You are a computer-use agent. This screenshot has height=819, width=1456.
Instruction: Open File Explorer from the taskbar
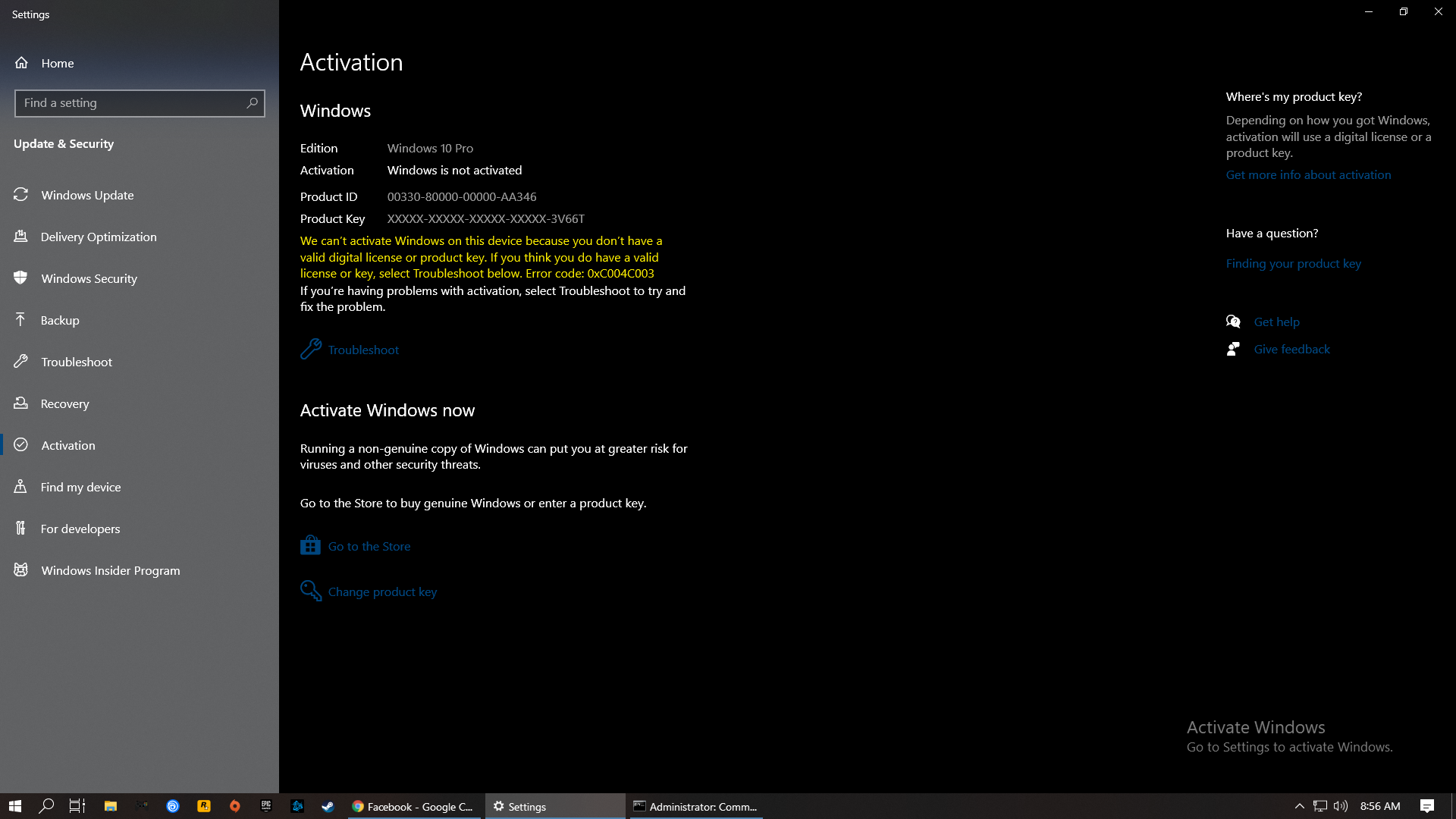pyautogui.click(x=110, y=806)
